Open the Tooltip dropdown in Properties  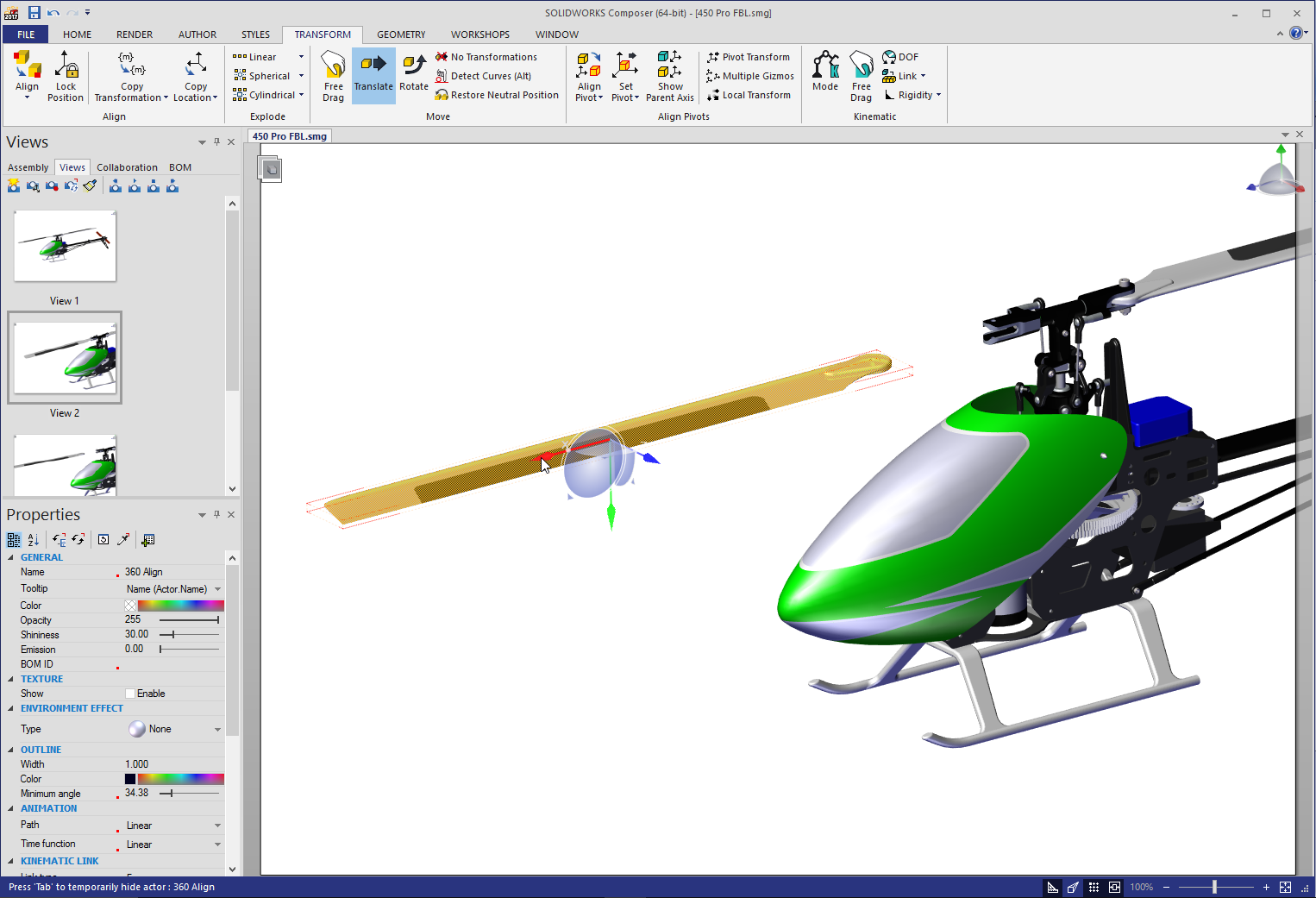pos(217,589)
